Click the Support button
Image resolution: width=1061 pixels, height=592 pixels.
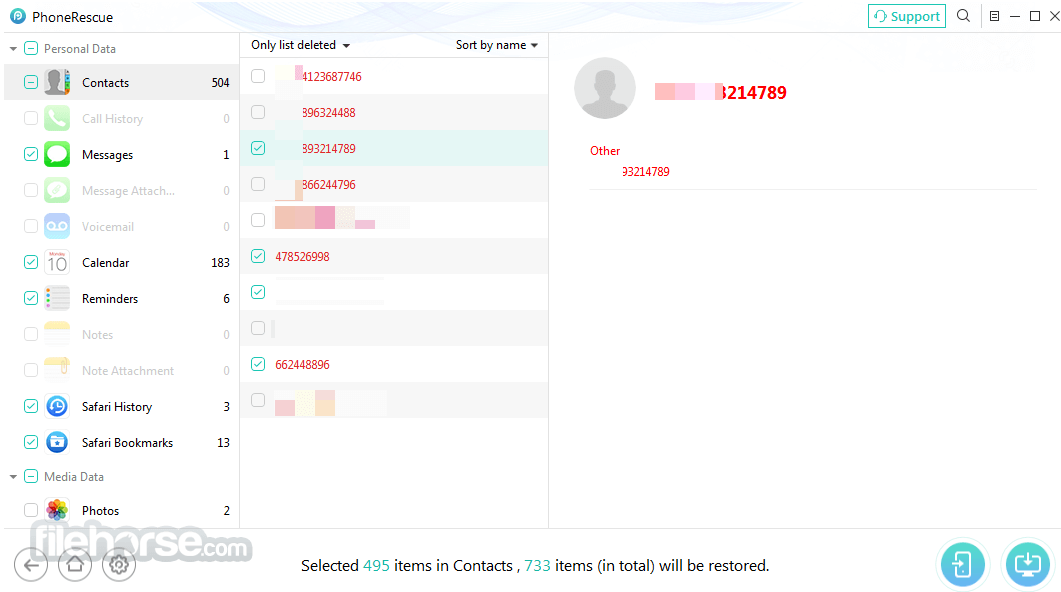[907, 16]
